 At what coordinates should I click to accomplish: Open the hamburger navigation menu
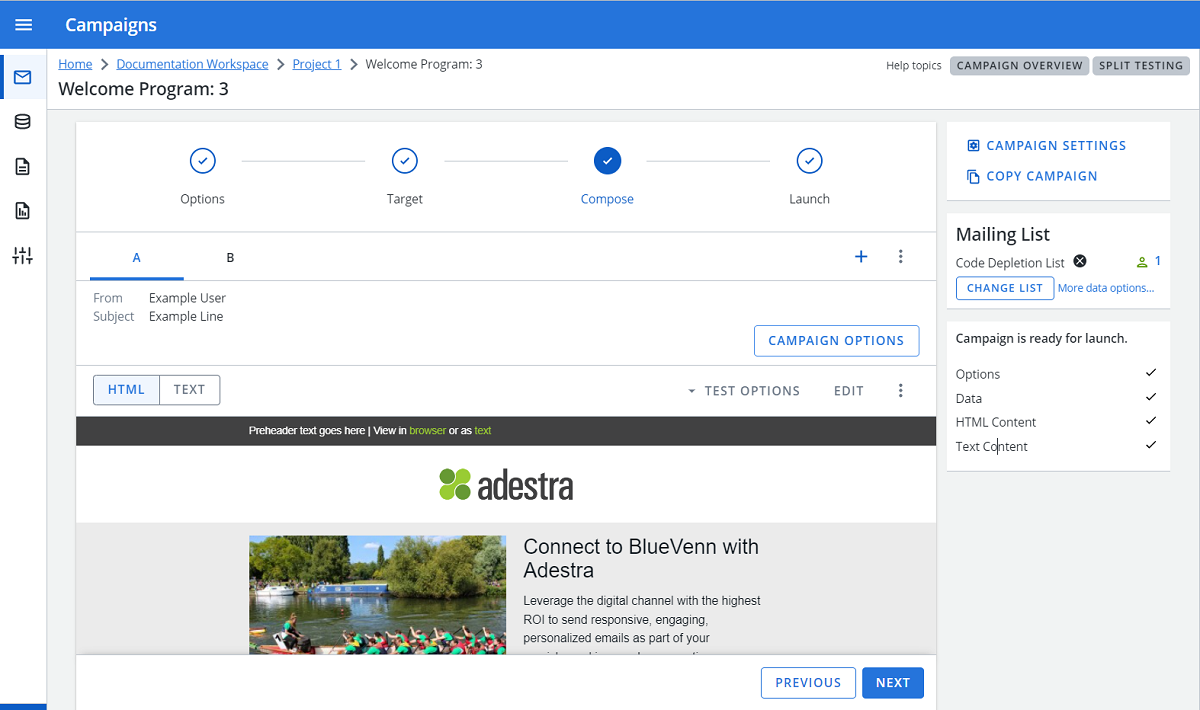(23, 25)
